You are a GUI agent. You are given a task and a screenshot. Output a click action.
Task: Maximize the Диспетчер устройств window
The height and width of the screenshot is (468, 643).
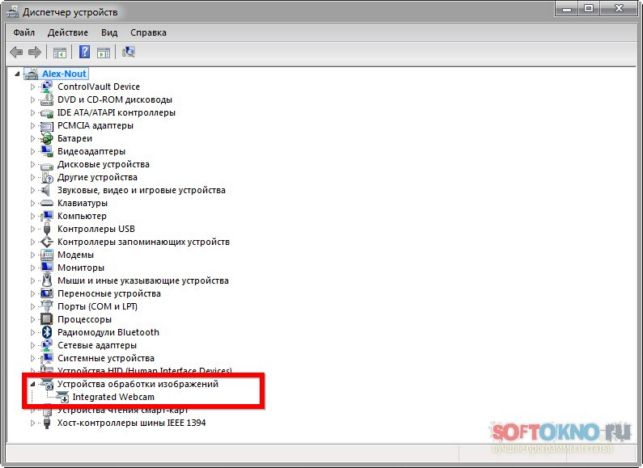[x=588, y=8]
